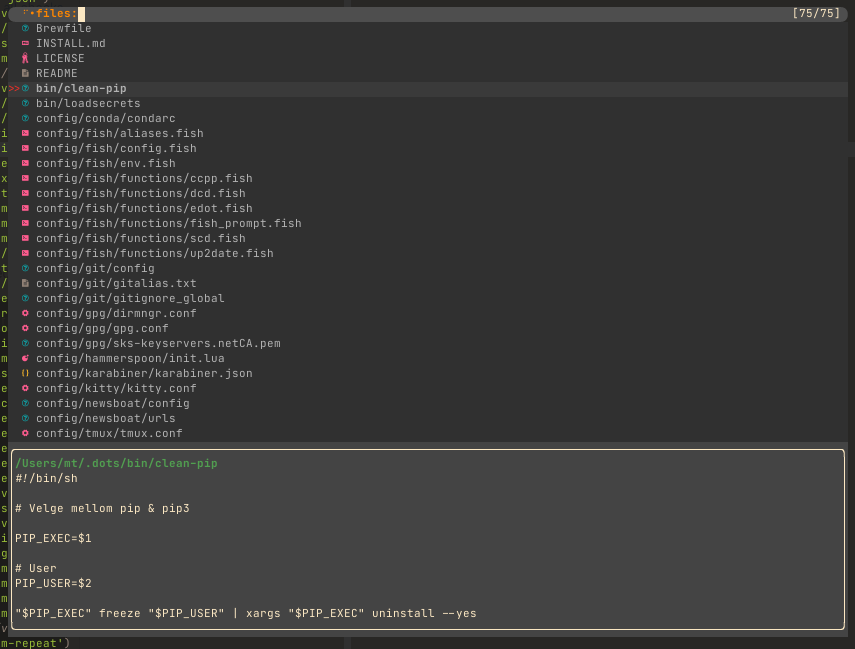Click the document icon next to README
This screenshot has width=855, height=649.
(25, 73)
